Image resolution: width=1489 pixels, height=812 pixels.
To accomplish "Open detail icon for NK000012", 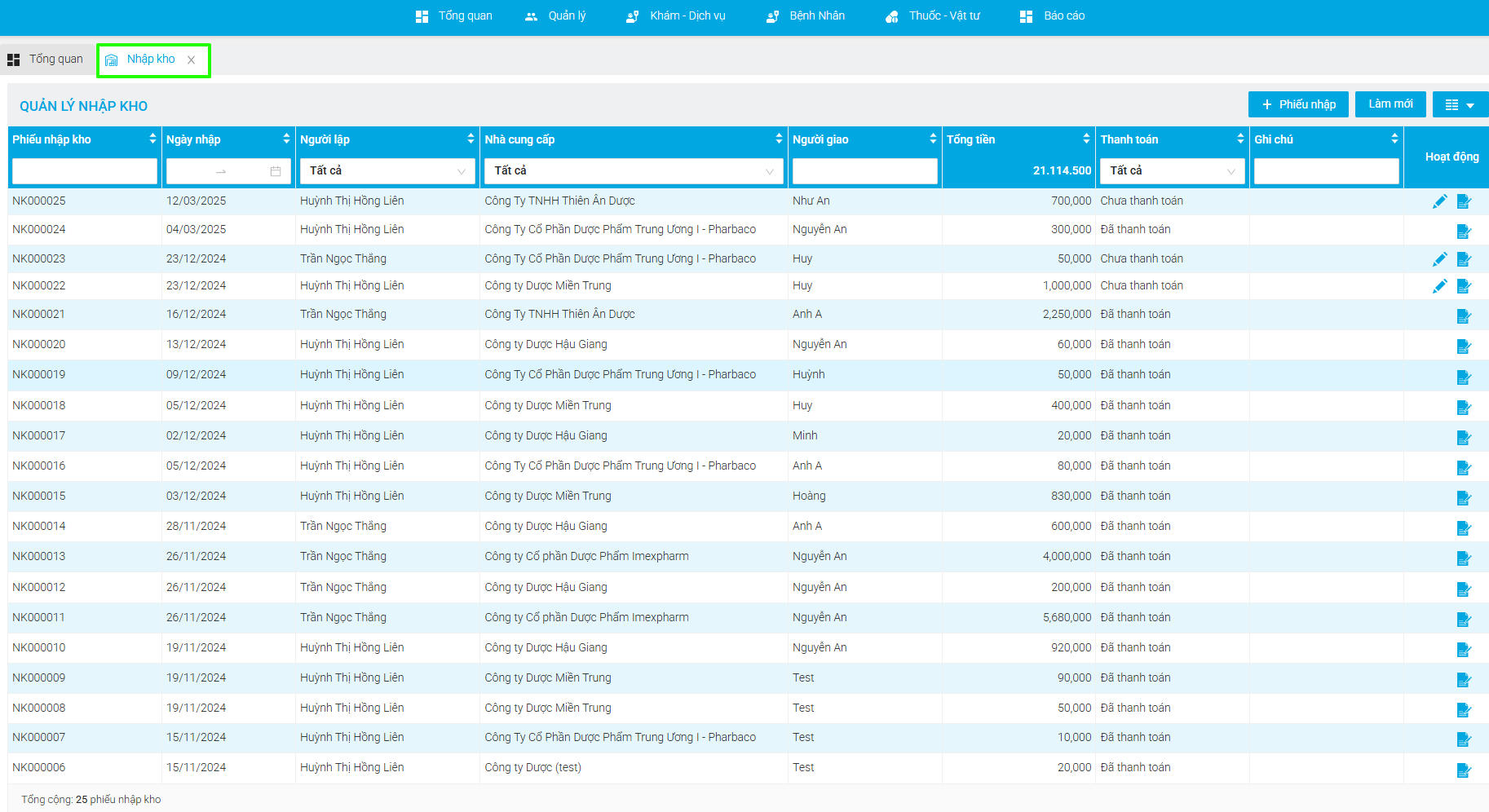I will (x=1464, y=589).
